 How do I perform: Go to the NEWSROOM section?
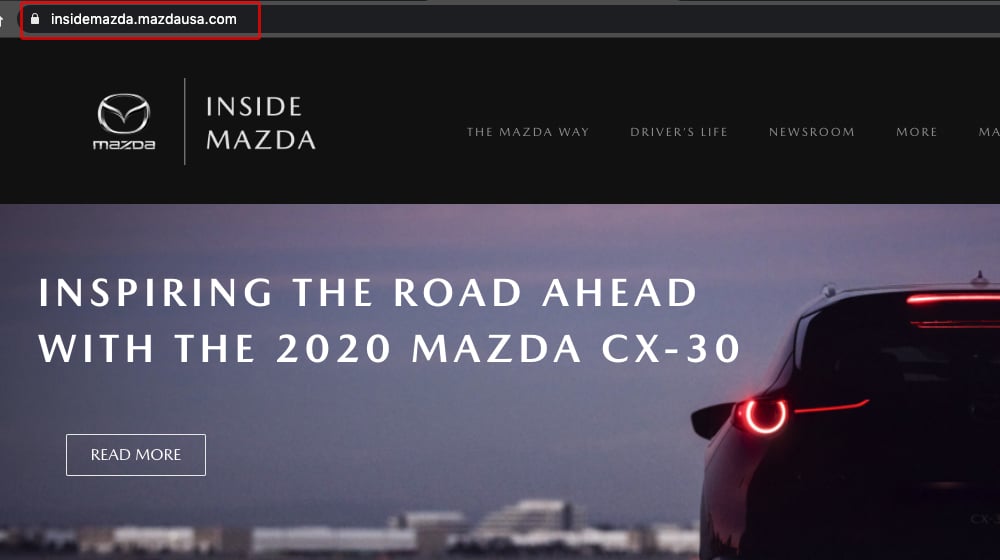pos(811,132)
